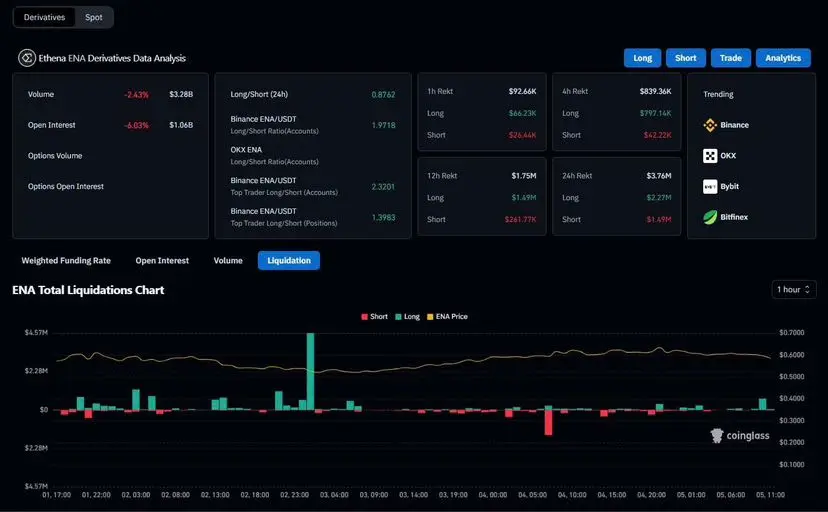This screenshot has width=828, height=512.
Task: Click the Trade button
Action: pos(731,58)
